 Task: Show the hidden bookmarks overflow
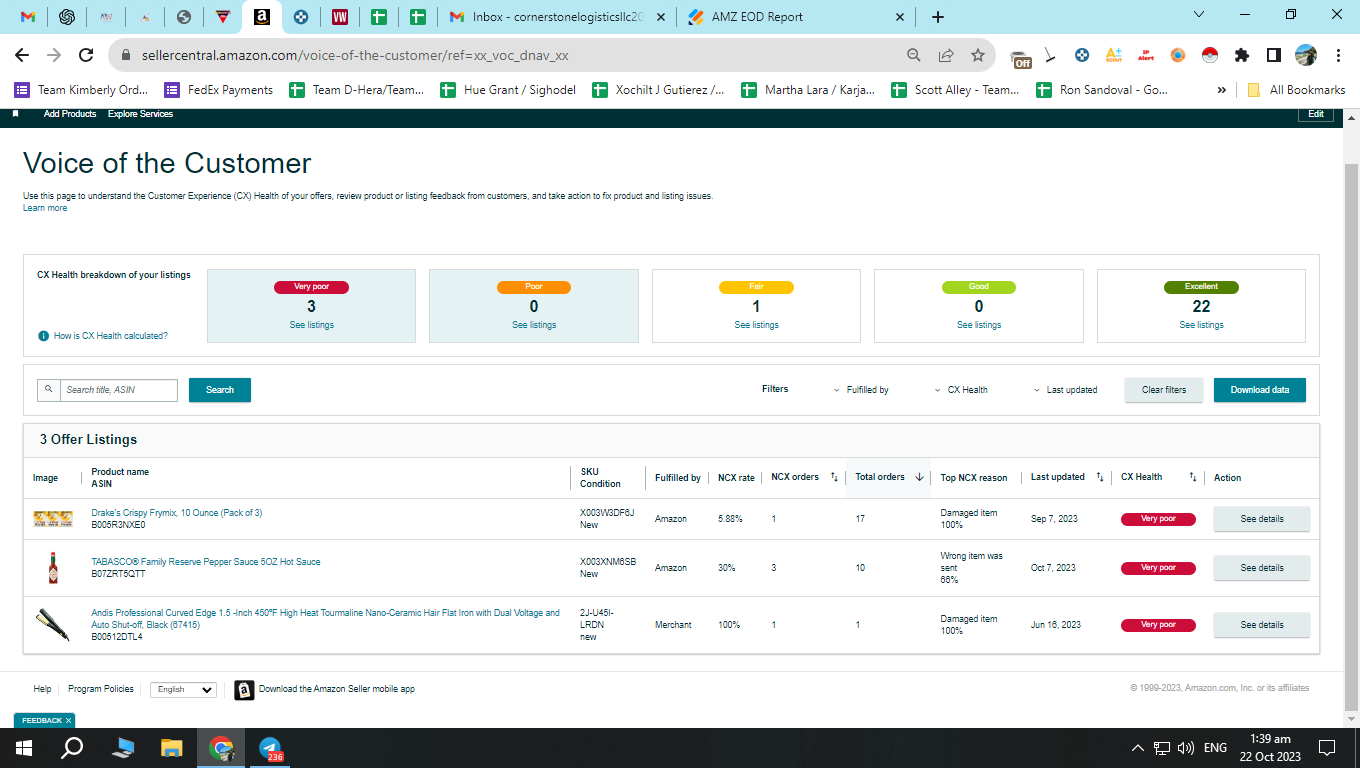point(1222,90)
